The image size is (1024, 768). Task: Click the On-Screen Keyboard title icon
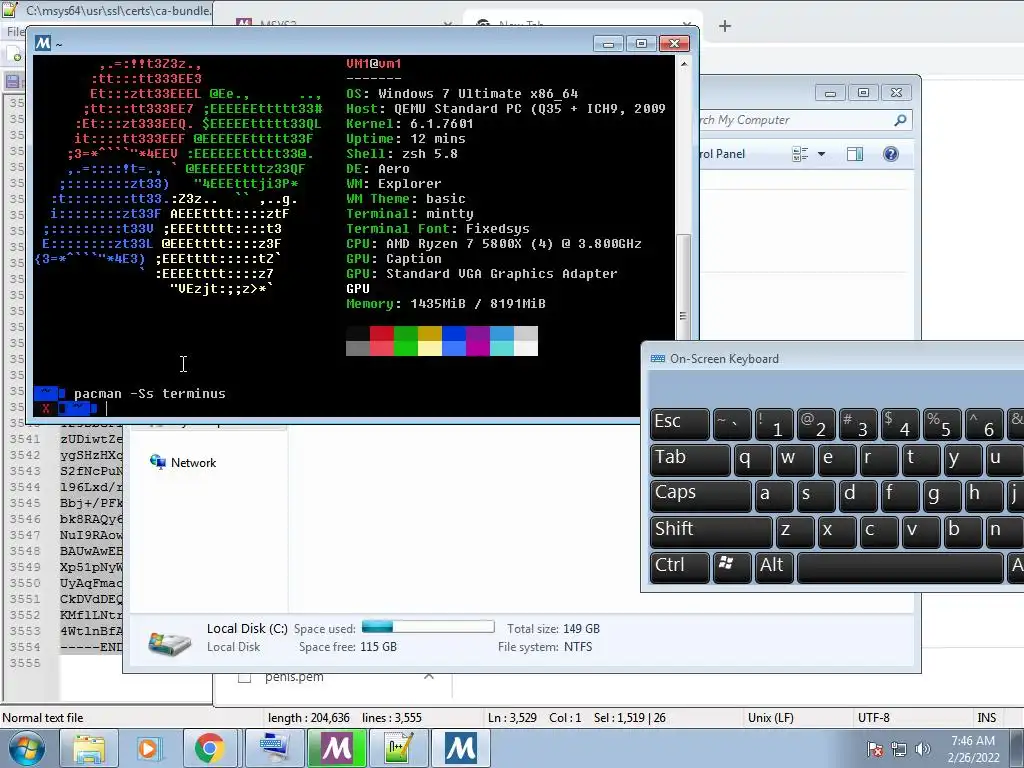point(658,359)
